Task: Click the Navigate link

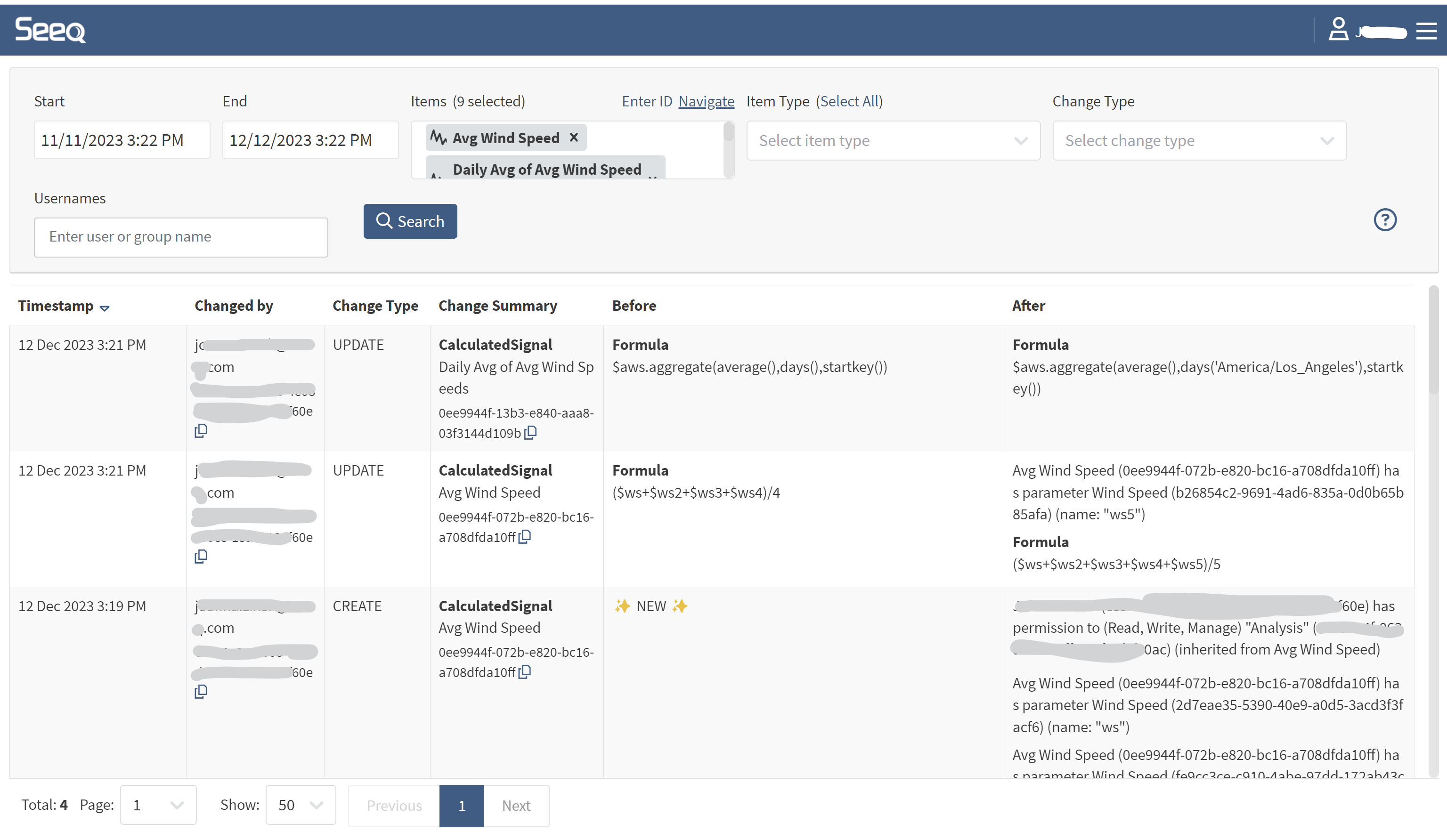Action: [706, 102]
